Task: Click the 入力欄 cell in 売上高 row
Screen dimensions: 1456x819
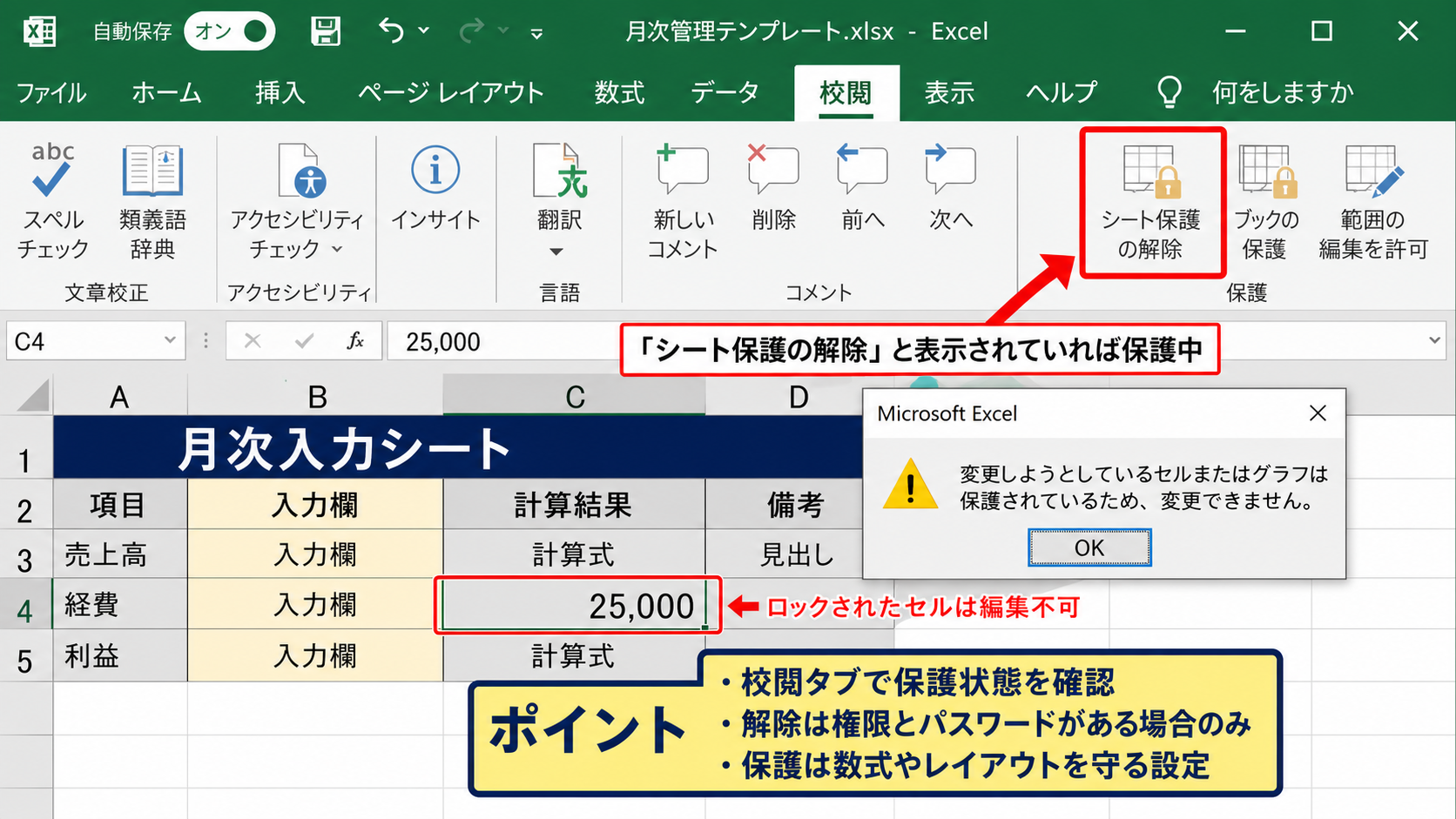Action: pyautogui.click(x=315, y=554)
